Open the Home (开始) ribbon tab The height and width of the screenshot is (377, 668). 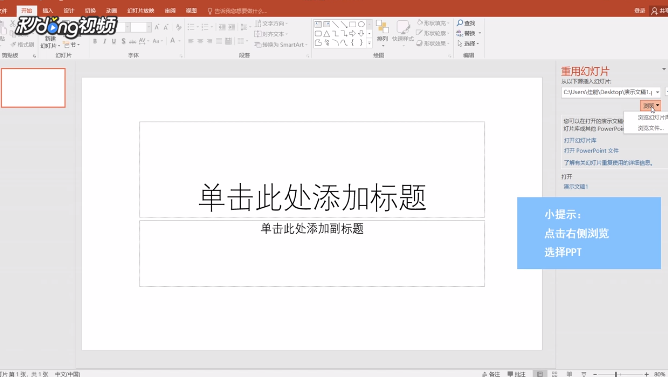click(x=27, y=11)
